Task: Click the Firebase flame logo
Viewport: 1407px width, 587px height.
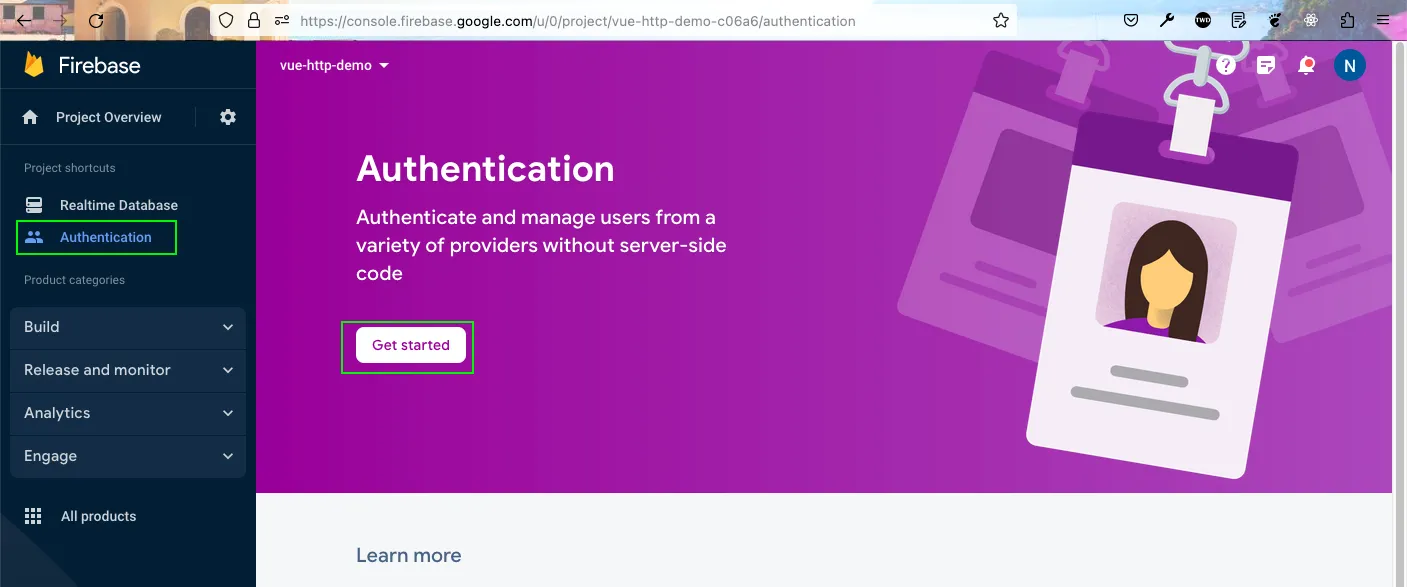Action: [34, 65]
